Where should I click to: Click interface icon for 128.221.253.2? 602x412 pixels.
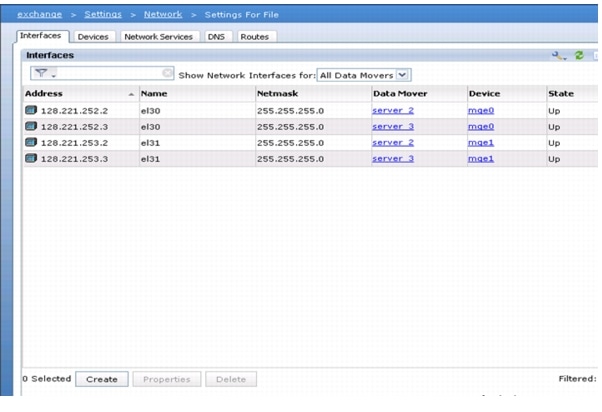coord(31,143)
